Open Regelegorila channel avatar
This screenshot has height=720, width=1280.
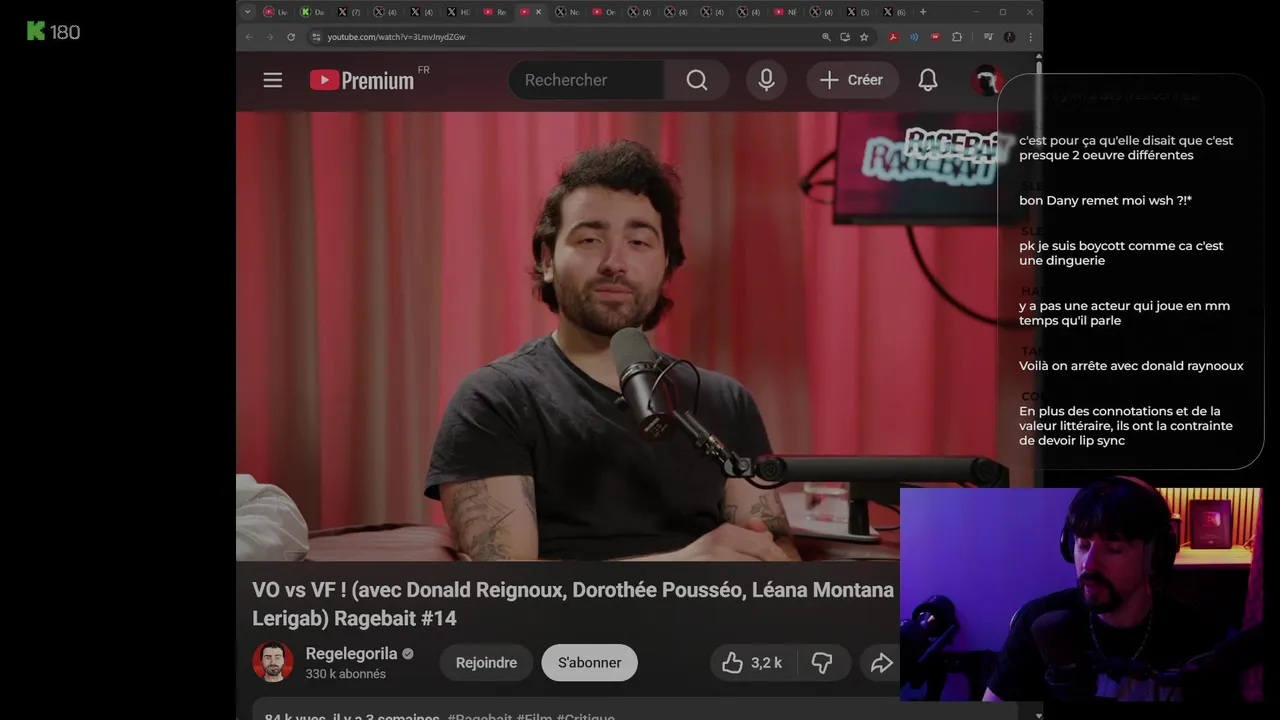click(x=273, y=662)
